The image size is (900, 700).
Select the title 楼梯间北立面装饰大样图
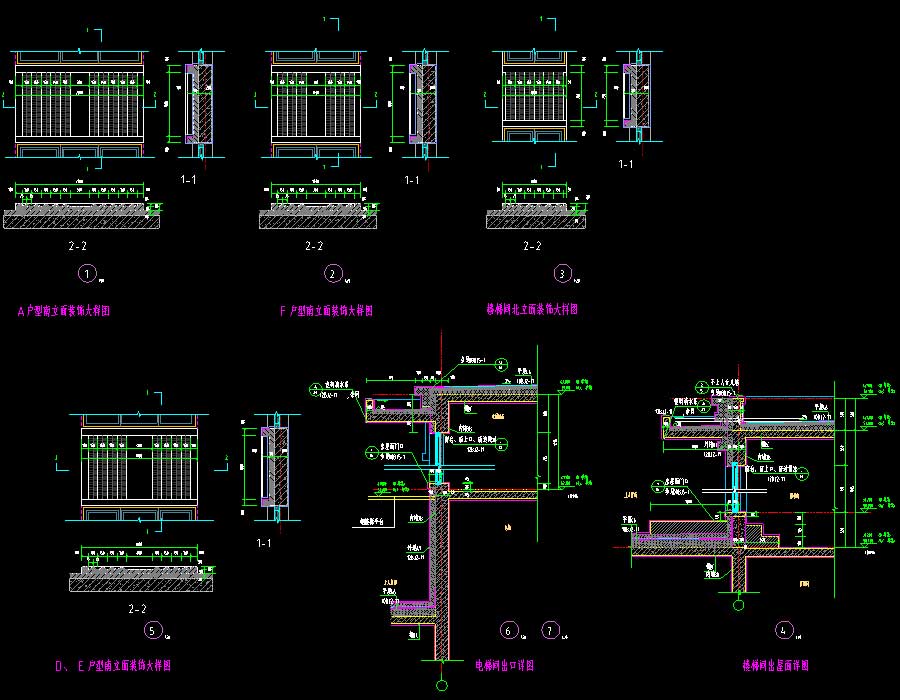point(532,309)
